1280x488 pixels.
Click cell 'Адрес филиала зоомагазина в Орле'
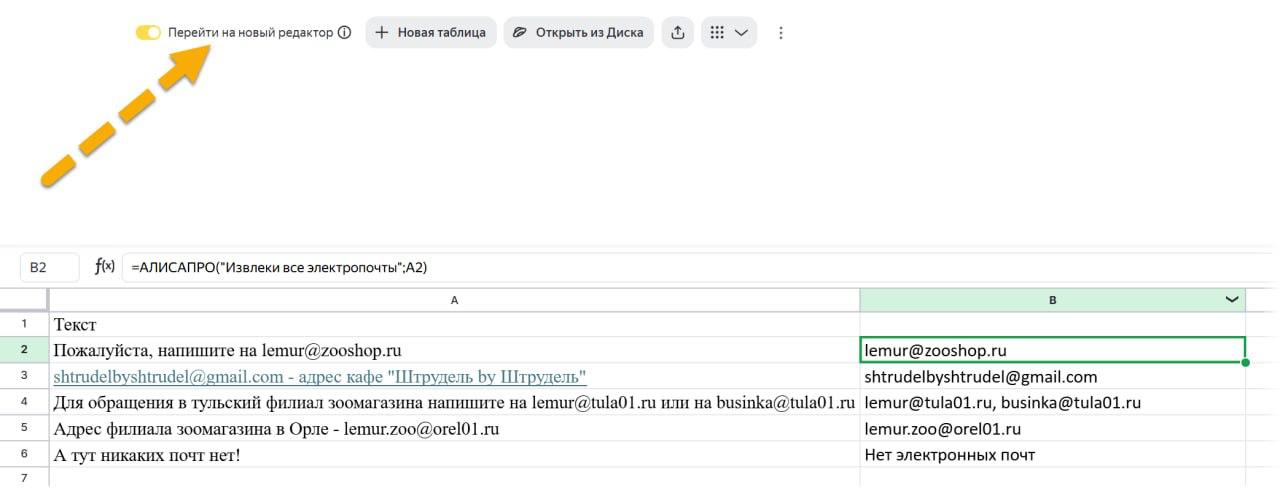pos(455,428)
